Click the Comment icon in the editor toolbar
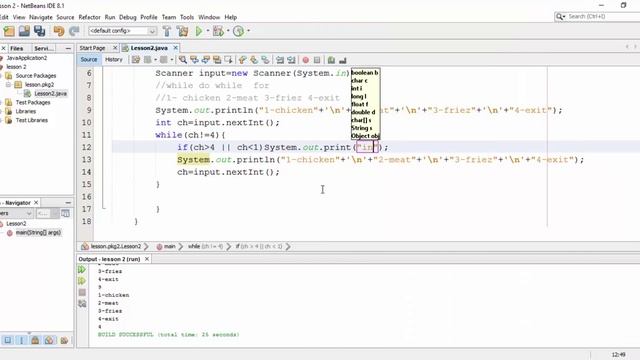Viewport: 640px width, 360px height. (x=331, y=60)
